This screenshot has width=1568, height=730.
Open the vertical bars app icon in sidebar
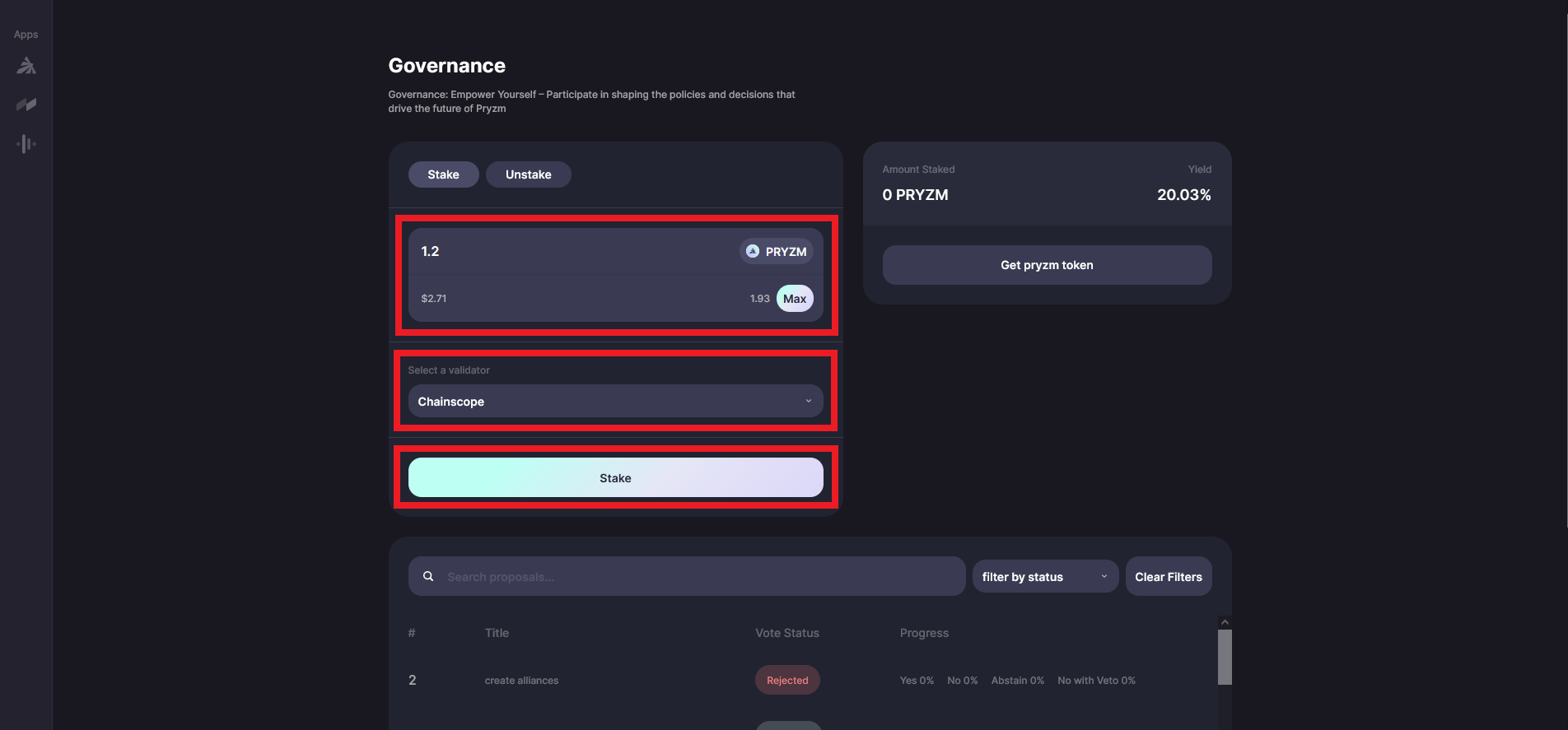[x=26, y=144]
